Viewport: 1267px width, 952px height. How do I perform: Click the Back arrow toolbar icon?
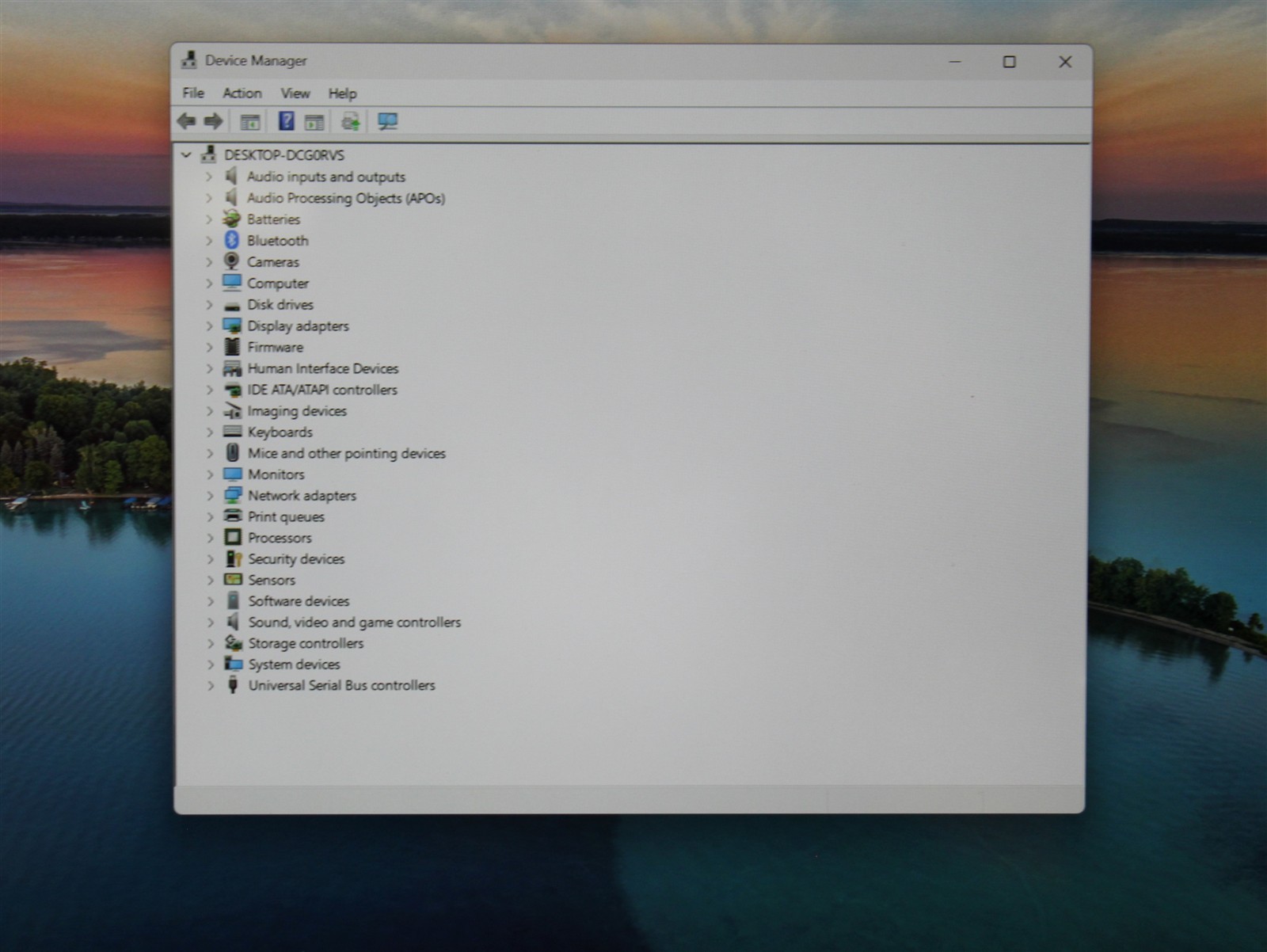pos(187,121)
